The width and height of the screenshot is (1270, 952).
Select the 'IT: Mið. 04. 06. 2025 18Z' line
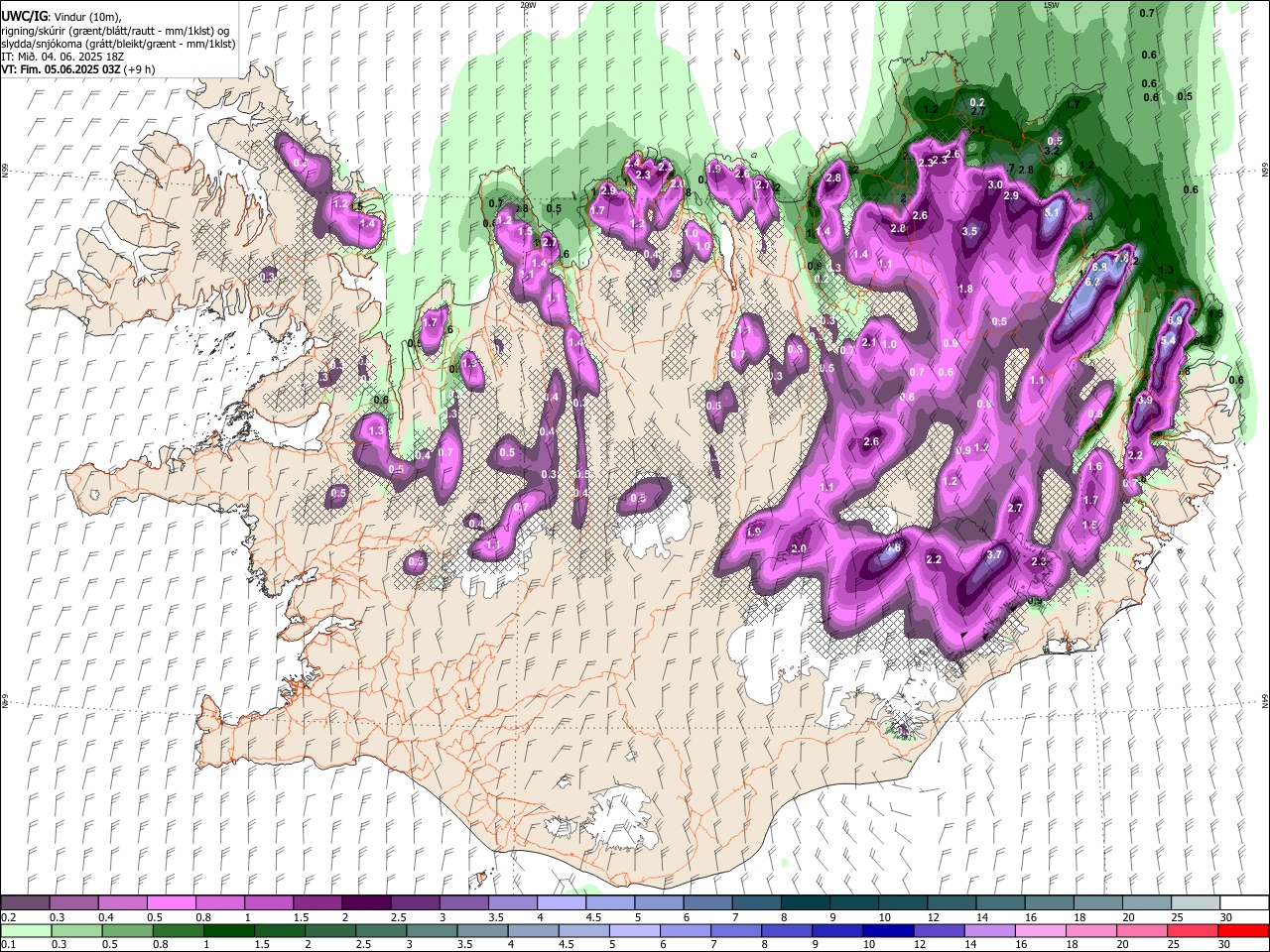pos(62,57)
